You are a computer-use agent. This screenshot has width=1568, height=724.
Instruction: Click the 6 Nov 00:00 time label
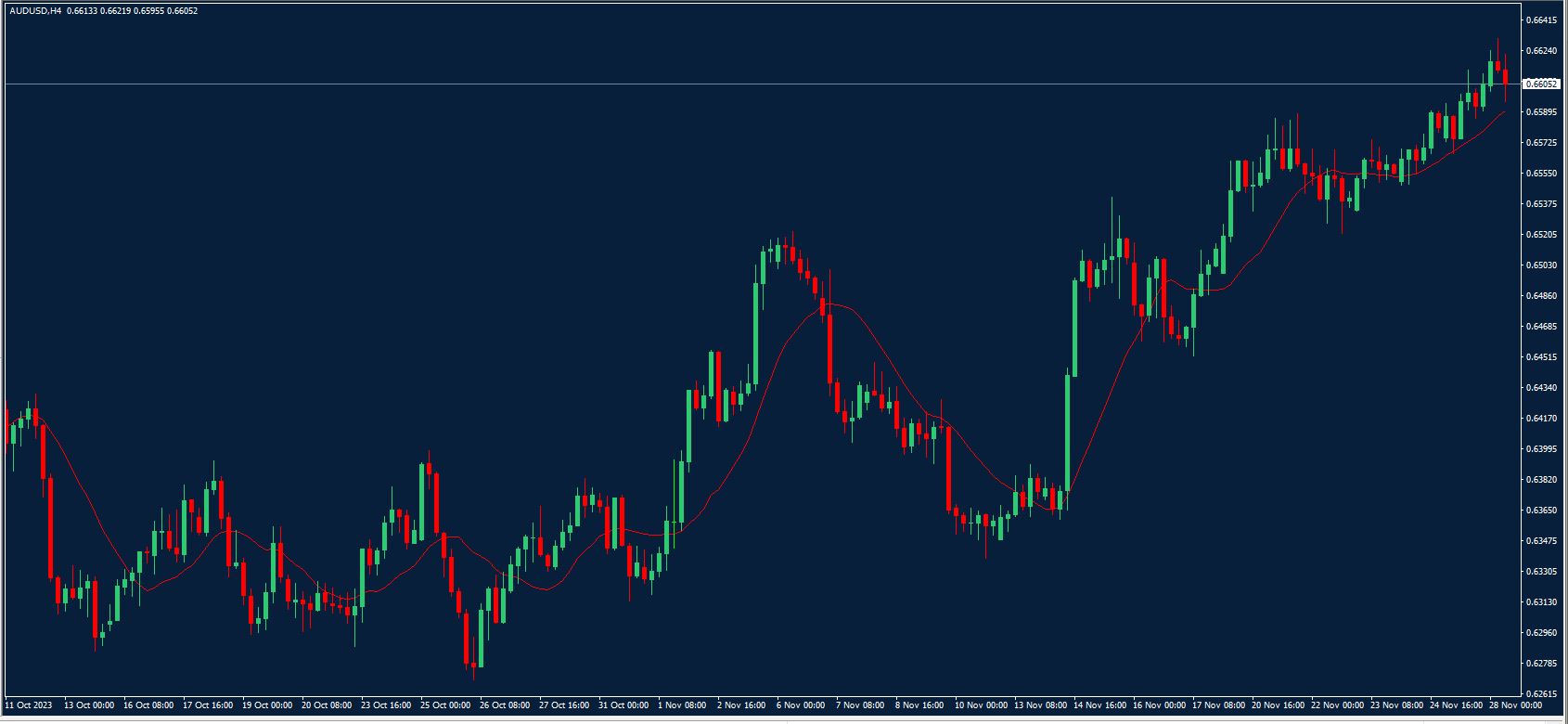pyautogui.click(x=802, y=705)
